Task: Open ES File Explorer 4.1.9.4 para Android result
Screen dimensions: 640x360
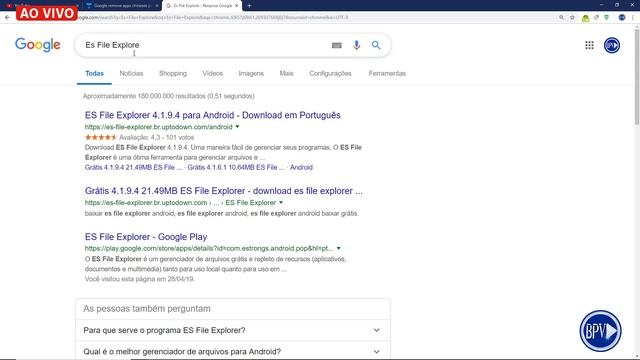Action: (213, 115)
